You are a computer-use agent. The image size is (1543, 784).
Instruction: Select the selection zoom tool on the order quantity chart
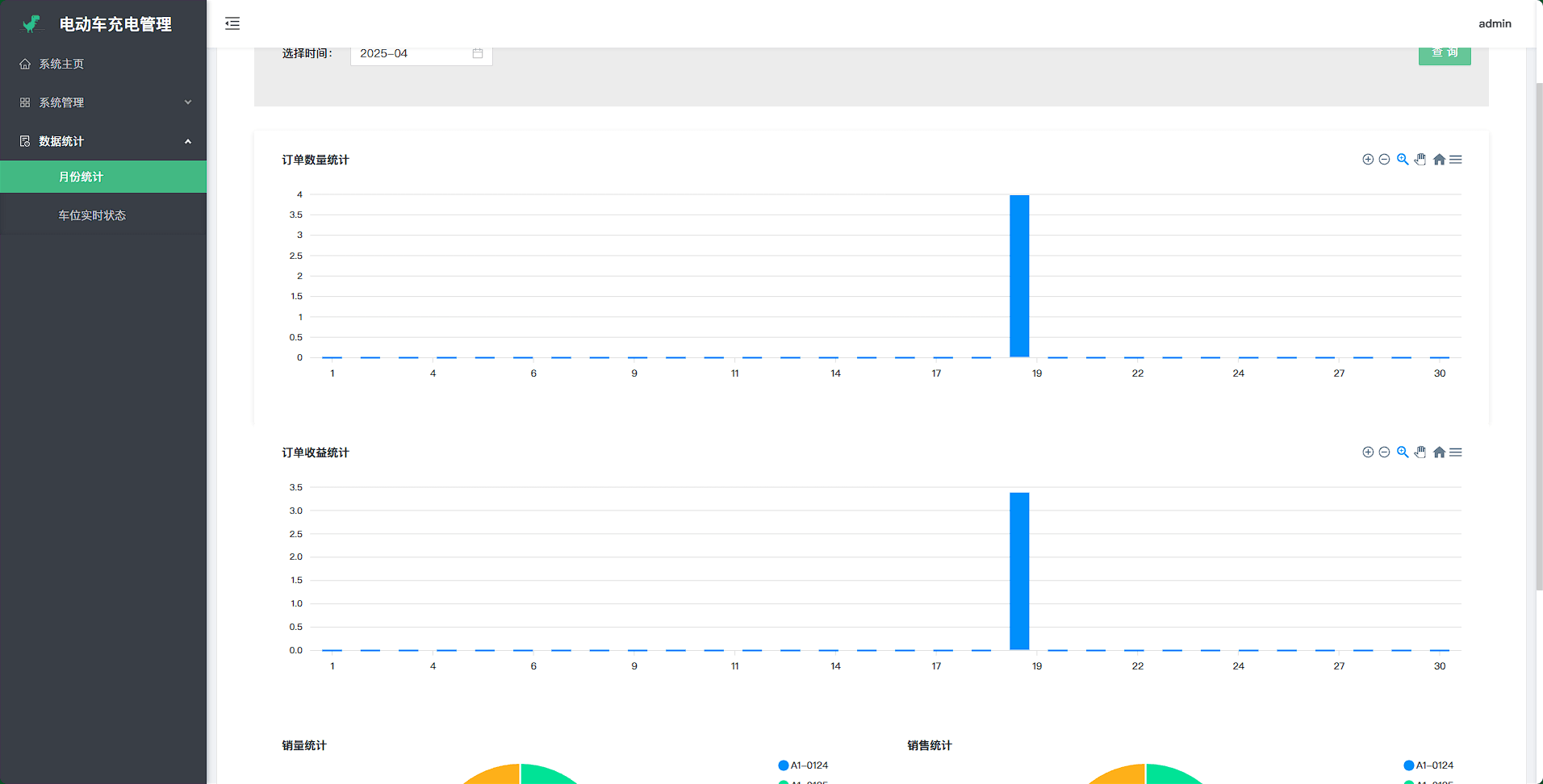1403,160
